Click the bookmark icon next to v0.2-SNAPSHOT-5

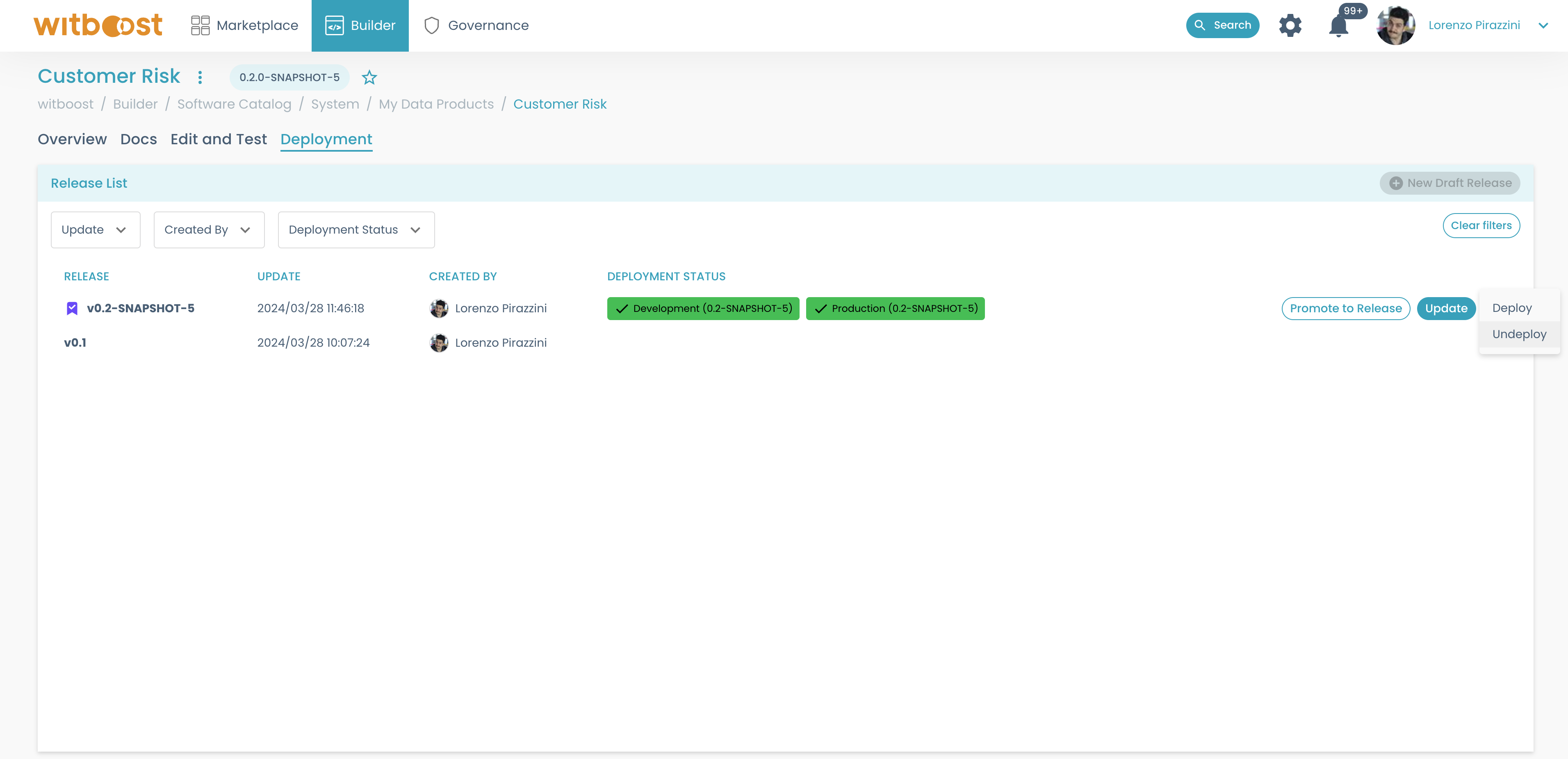[72, 308]
